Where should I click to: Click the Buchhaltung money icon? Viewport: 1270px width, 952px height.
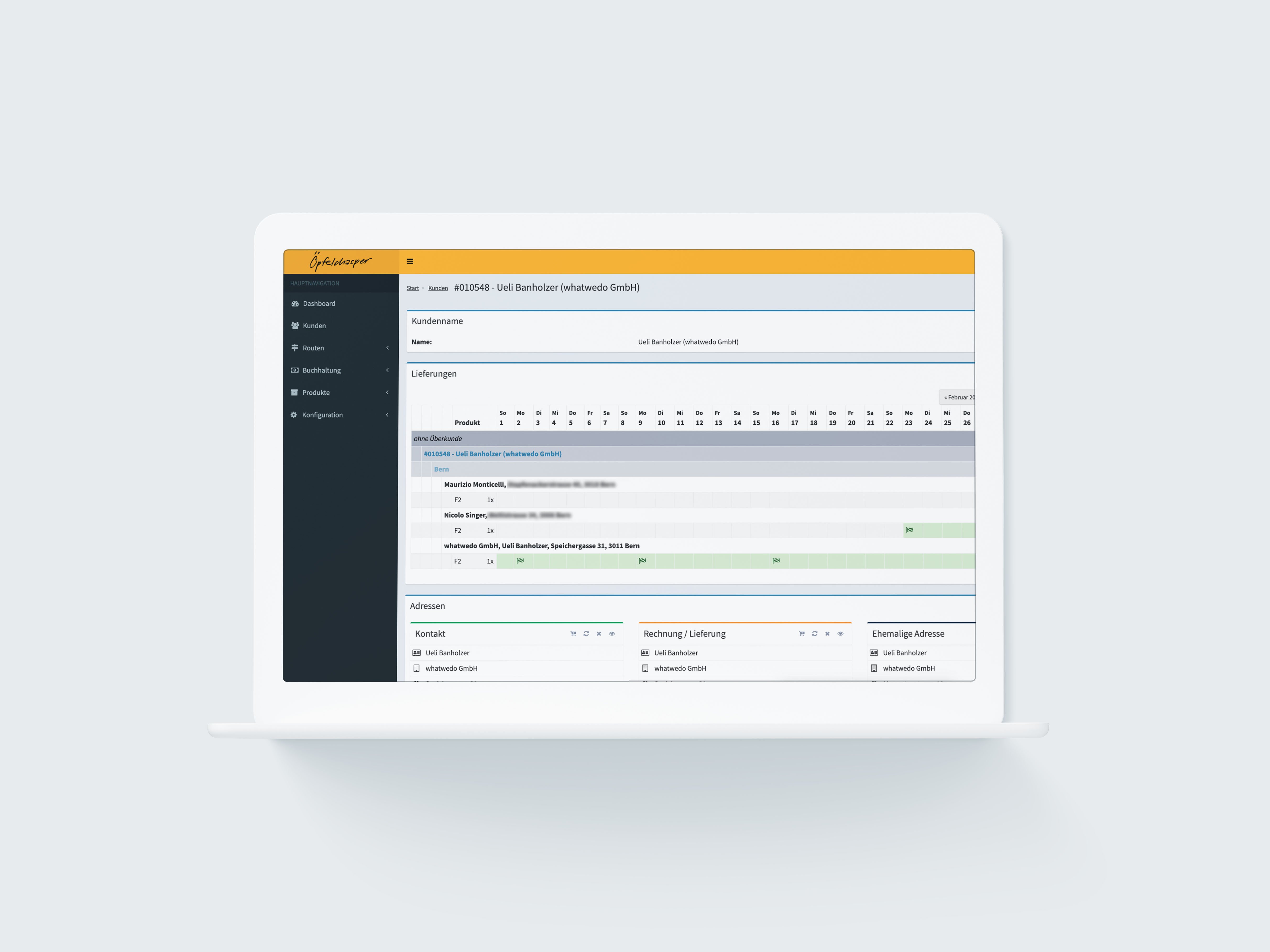[x=294, y=370]
